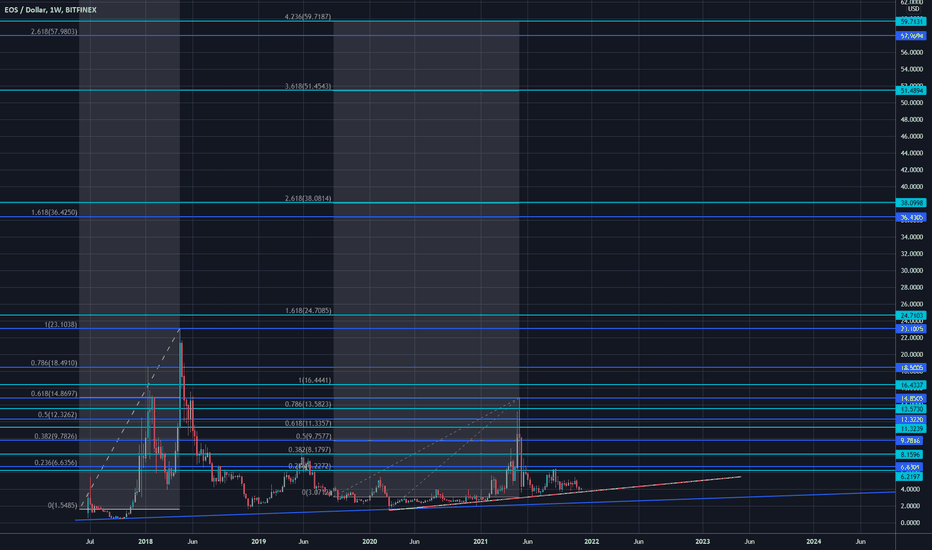This screenshot has height=550, width=932.
Task: Click the cyan 11.3239 price tag
Action: (911, 429)
